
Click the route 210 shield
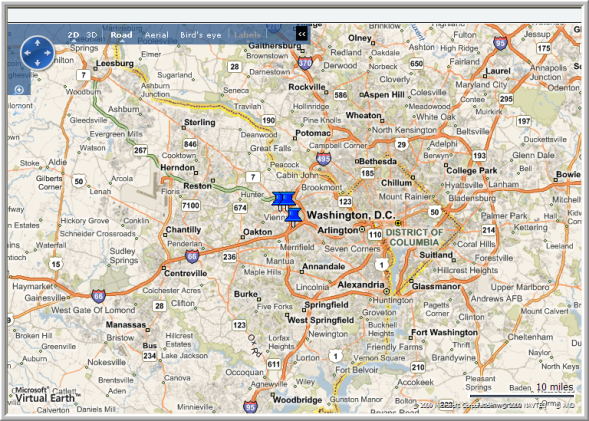click(x=418, y=367)
